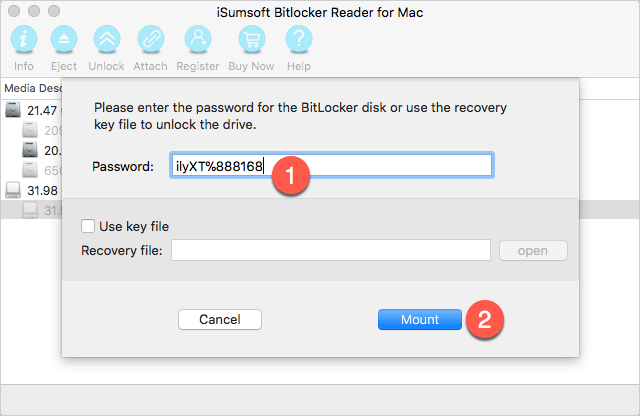Click the Info toolbar icon
Screen dimensions: 640x416
pyautogui.click(x=22, y=41)
